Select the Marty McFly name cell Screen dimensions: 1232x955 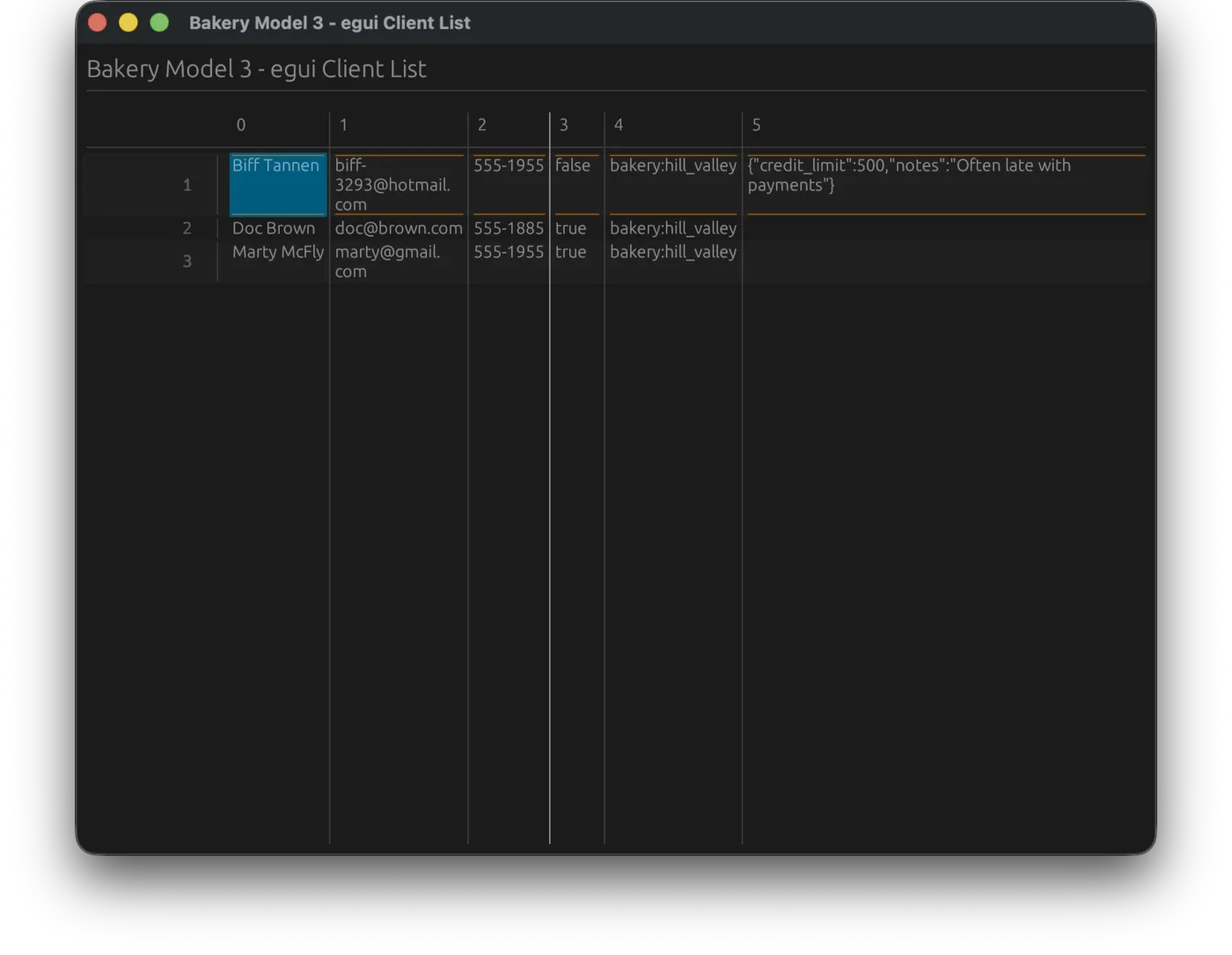click(x=277, y=261)
